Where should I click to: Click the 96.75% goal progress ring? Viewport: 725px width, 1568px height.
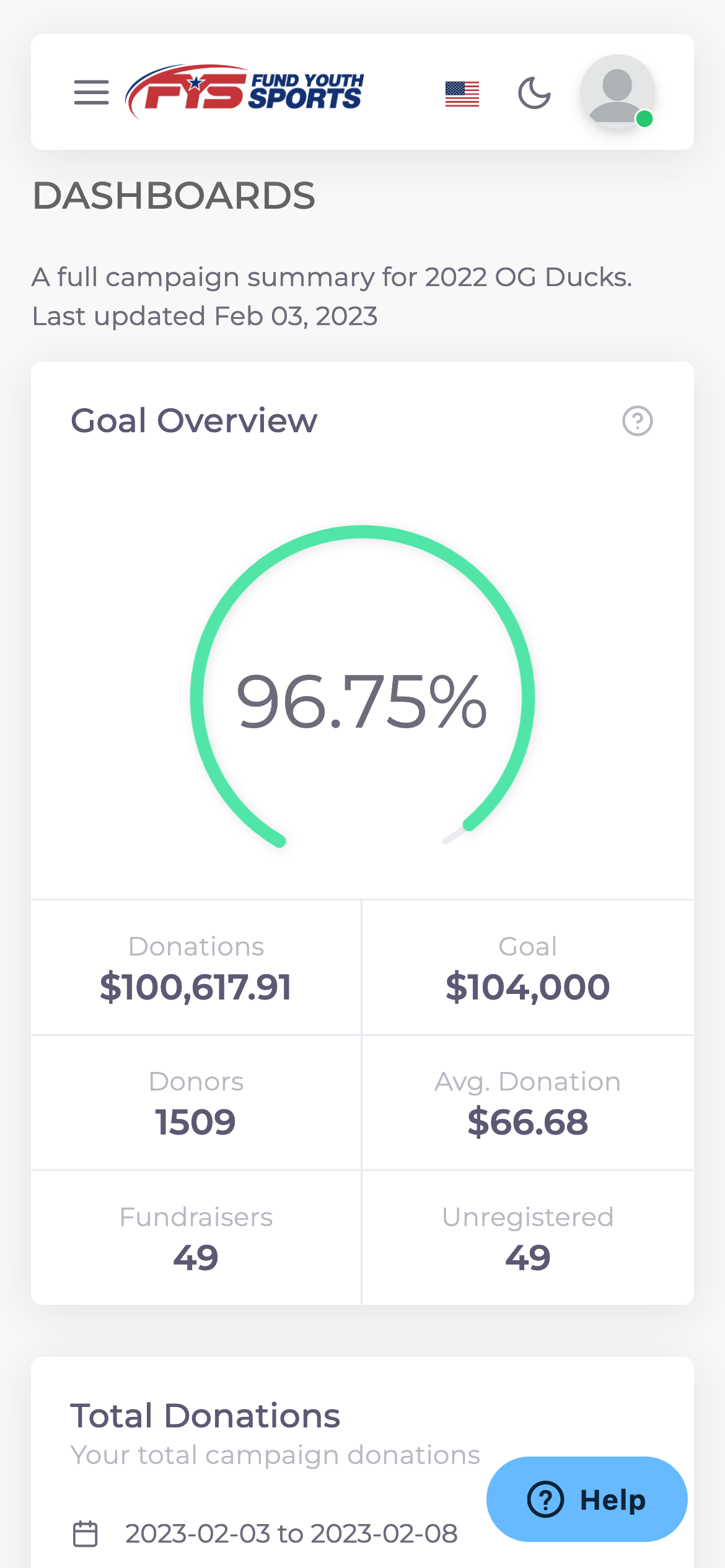tap(362, 701)
